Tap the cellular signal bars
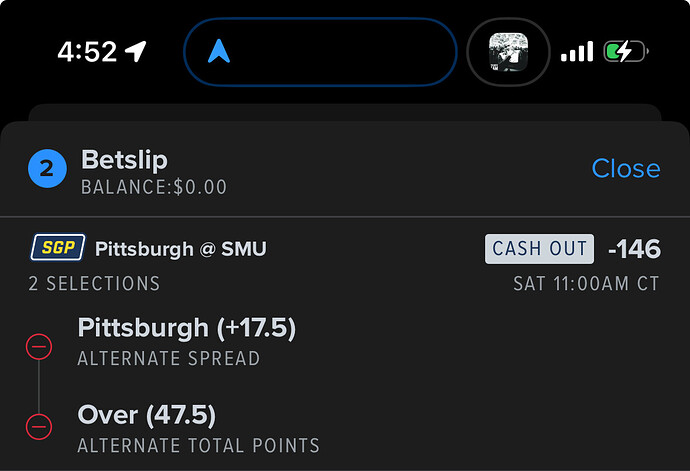Image resolution: width=690 pixels, height=471 pixels. (577, 51)
